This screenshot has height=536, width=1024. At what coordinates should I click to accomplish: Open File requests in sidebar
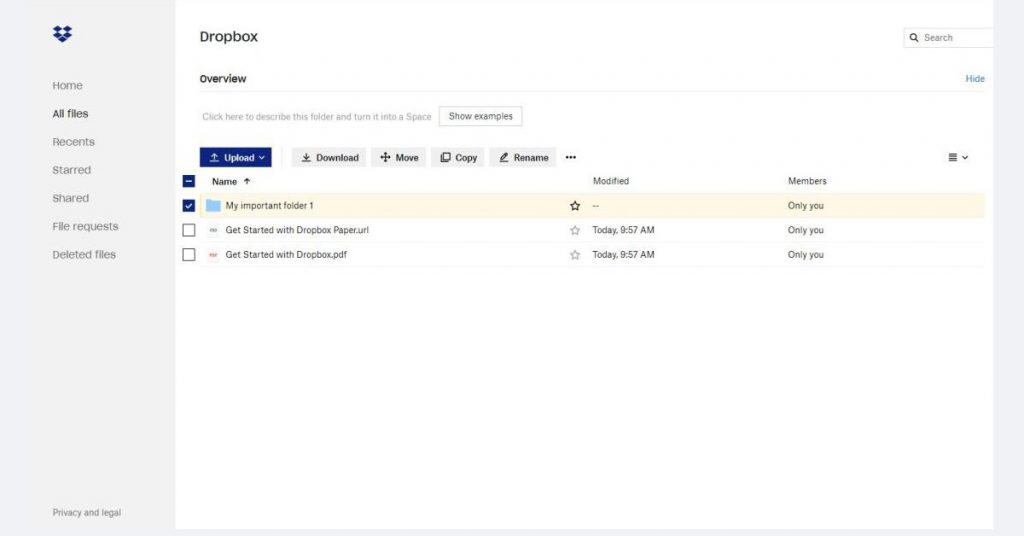[x=86, y=227]
